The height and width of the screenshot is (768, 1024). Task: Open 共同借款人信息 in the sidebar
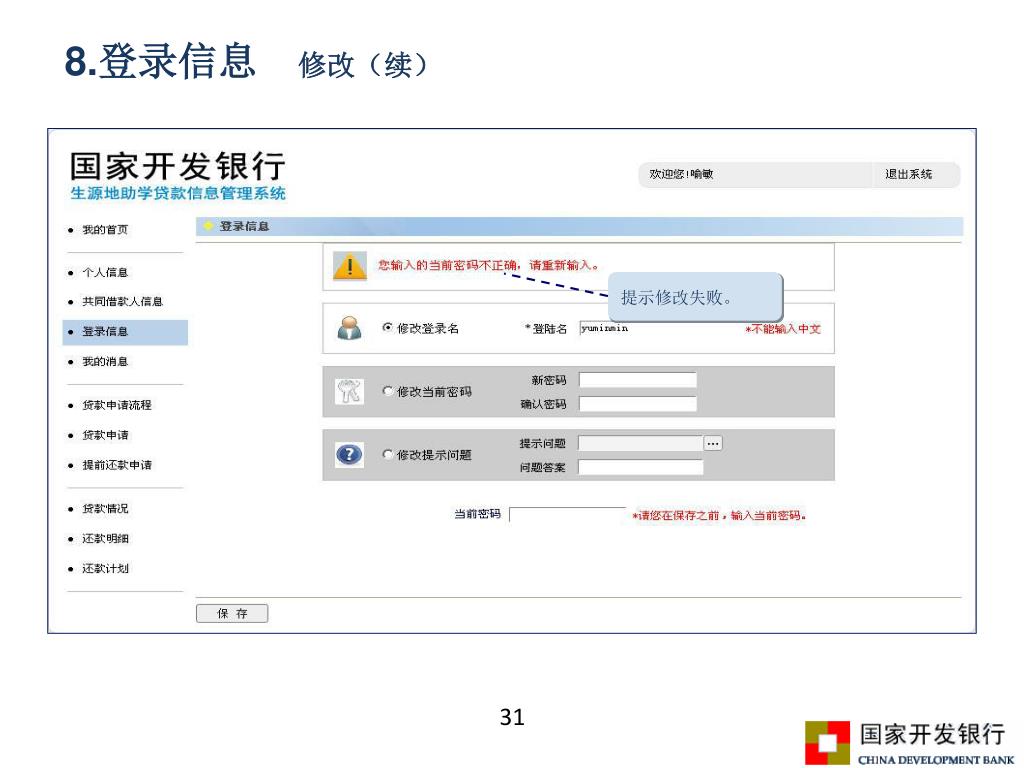point(122,302)
